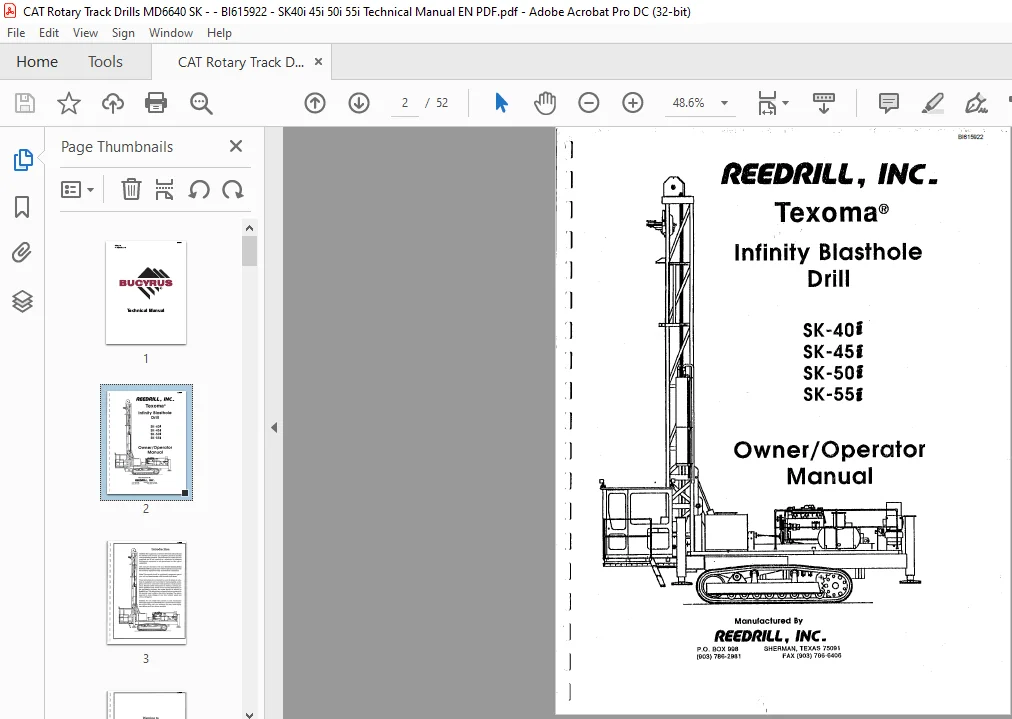Print the document with printer icon
Image resolution: width=1012 pixels, height=719 pixels.
click(x=156, y=103)
